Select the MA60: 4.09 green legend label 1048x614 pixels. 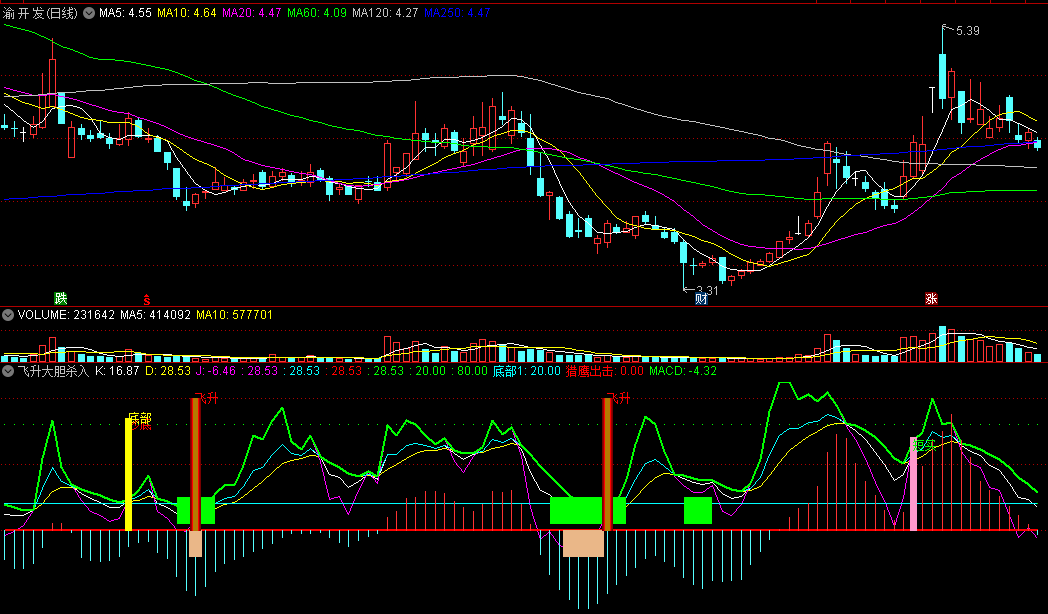(x=317, y=13)
